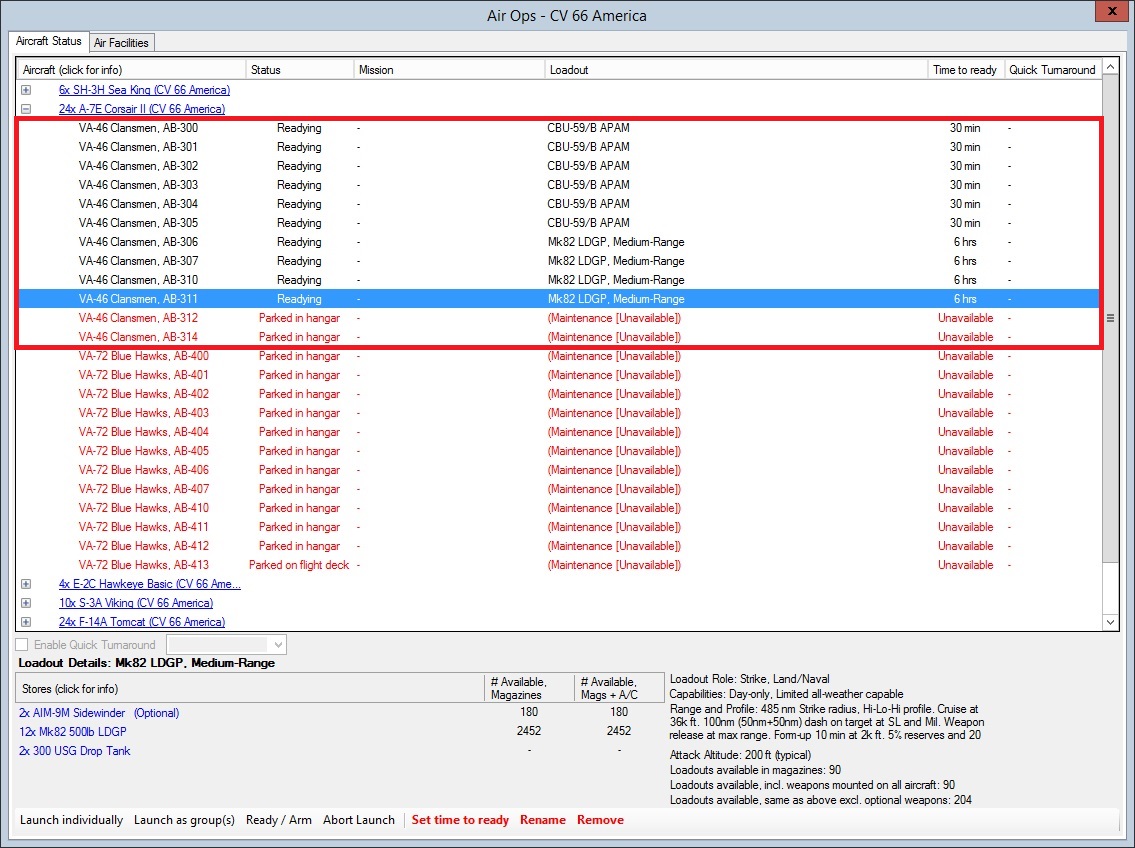The width and height of the screenshot is (1135, 848).
Task: Select aircraft VA-46 Clansmen, AB-314
Action: point(558,337)
